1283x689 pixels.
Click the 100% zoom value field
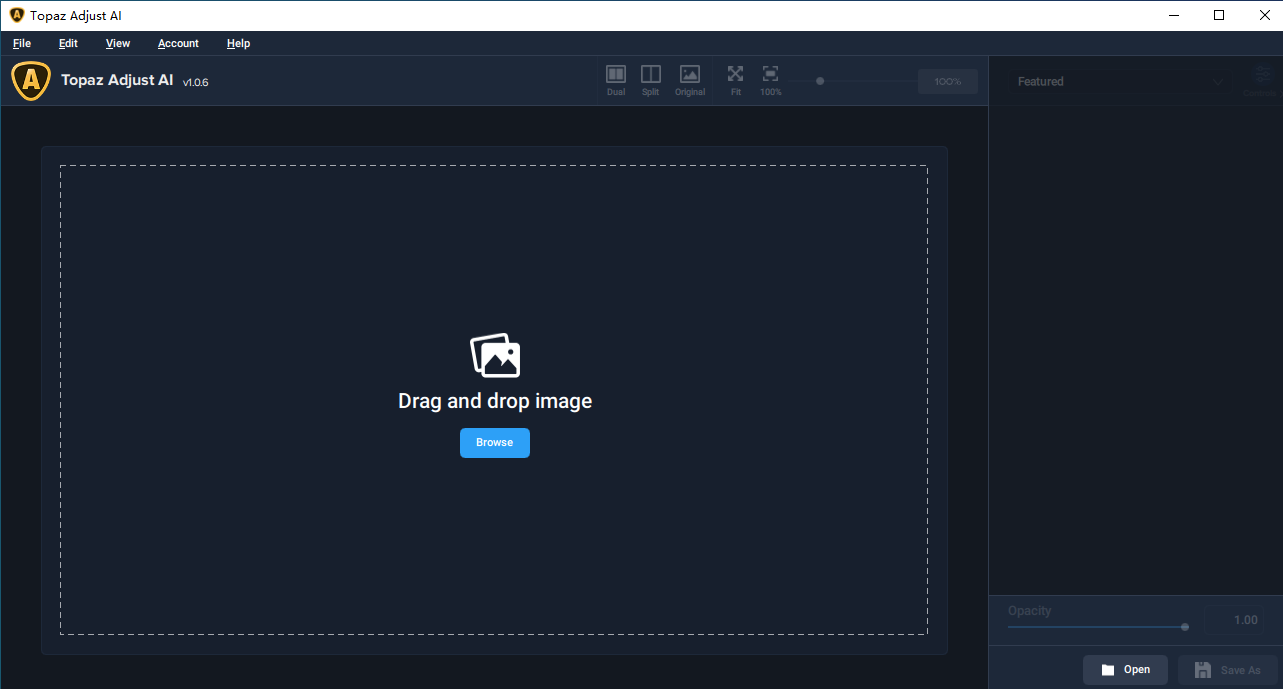point(948,81)
